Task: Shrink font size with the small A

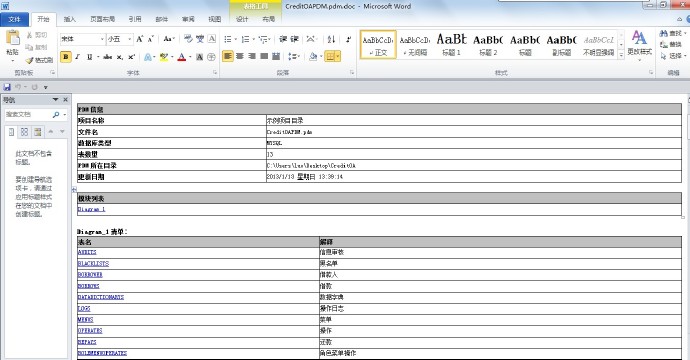Action: tap(150, 39)
